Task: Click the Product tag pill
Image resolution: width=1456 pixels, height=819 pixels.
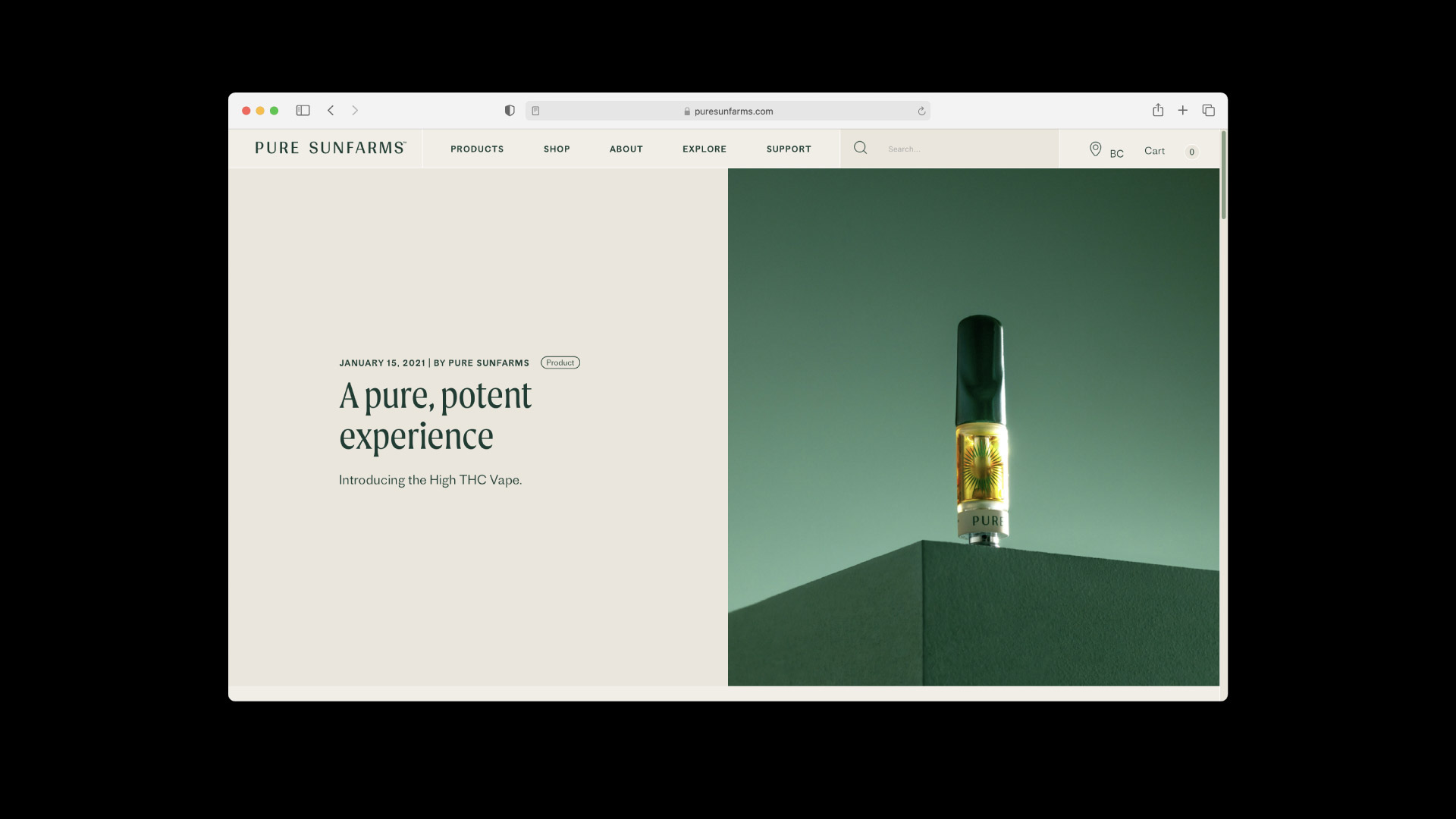Action: click(560, 362)
